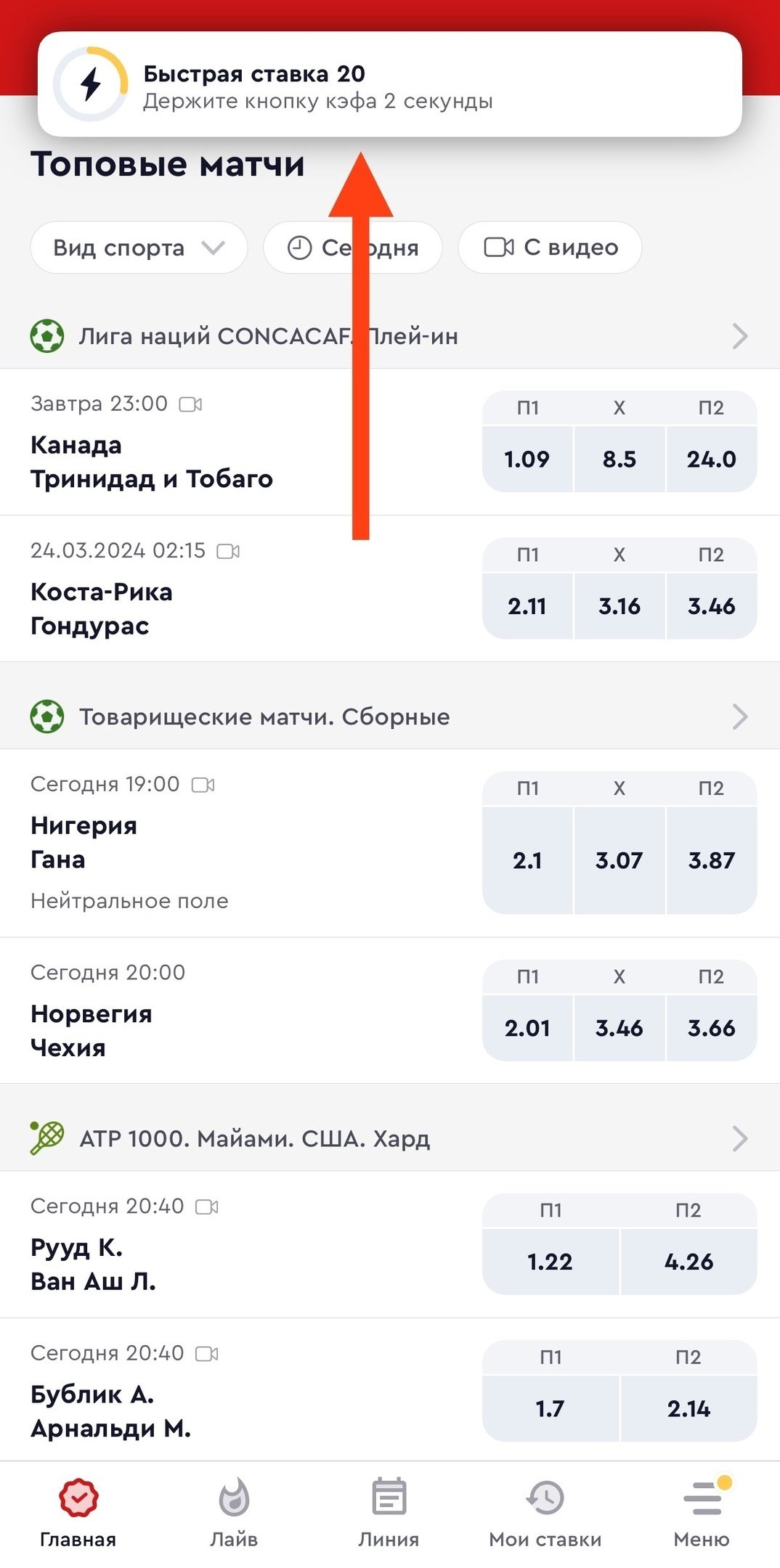Expand Товарищеские матчи. Сборные chevron
The width and height of the screenshot is (780, 1568).
click(x=739, y=716)
